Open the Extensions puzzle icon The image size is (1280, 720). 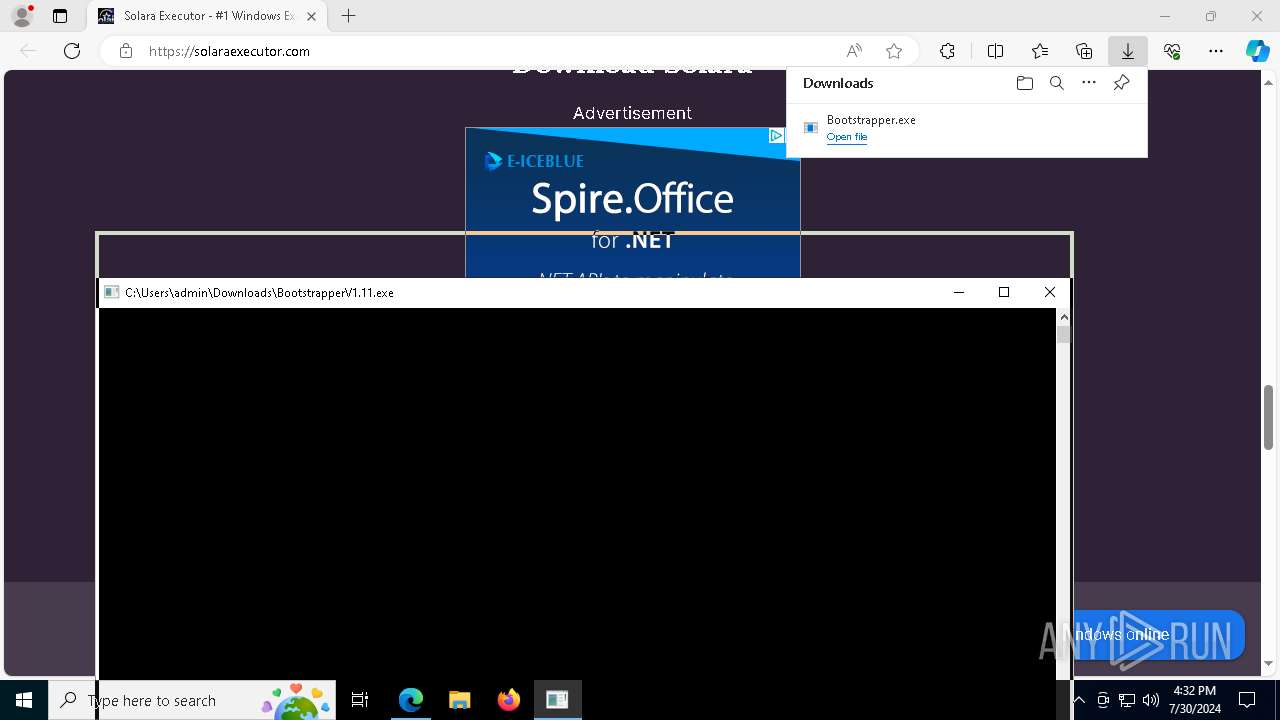click(947, 51)
